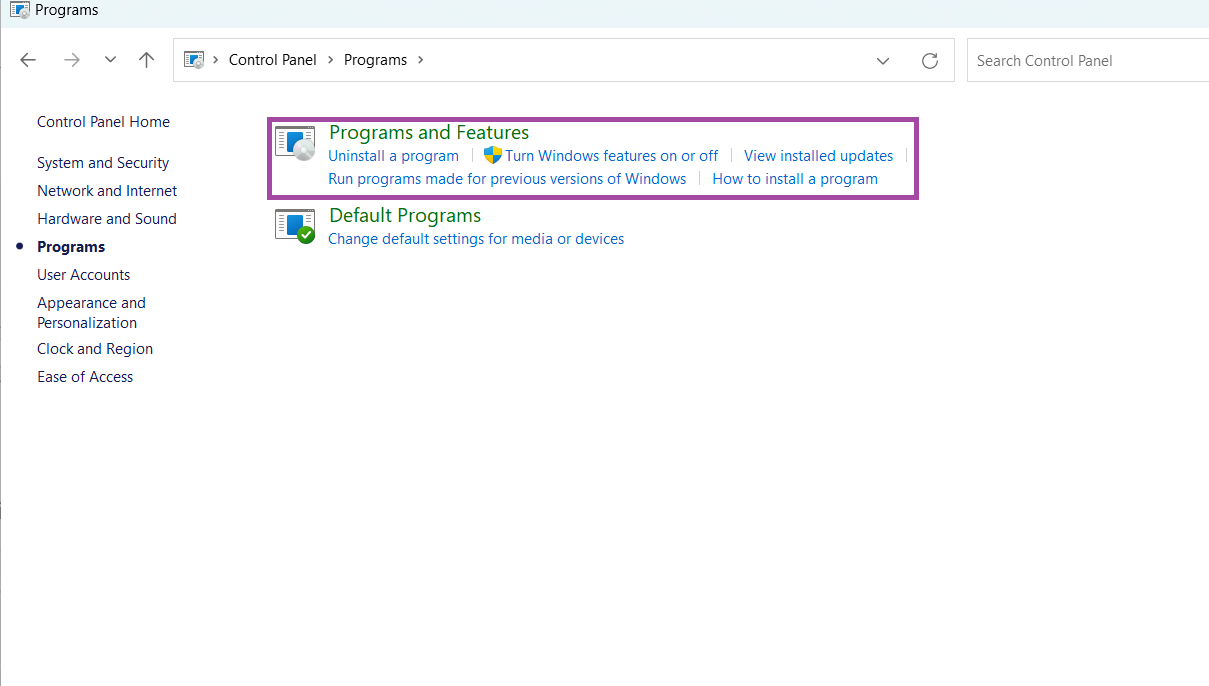Go to Control Panel Home
Screen dimensions: 1209x686
pyautogui.click(x=103, y=121)
